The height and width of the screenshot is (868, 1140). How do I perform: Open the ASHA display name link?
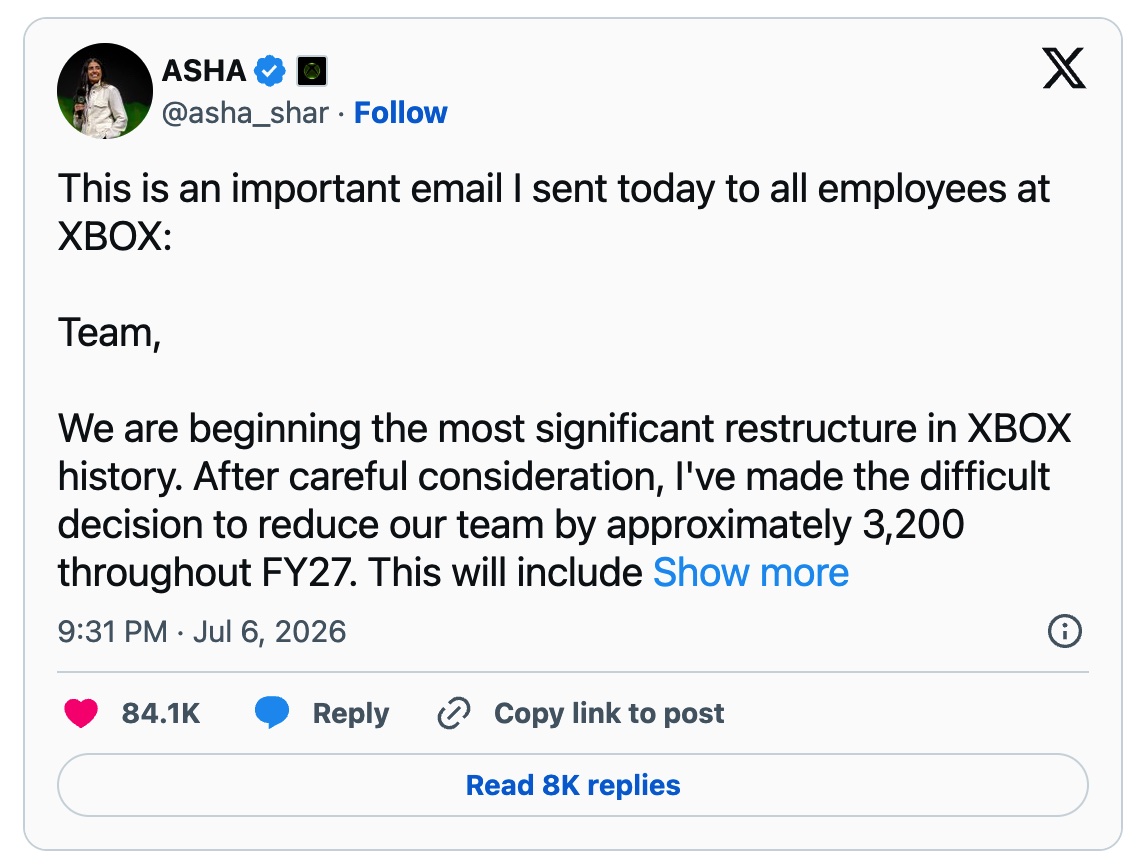click(x=204, y=71)
